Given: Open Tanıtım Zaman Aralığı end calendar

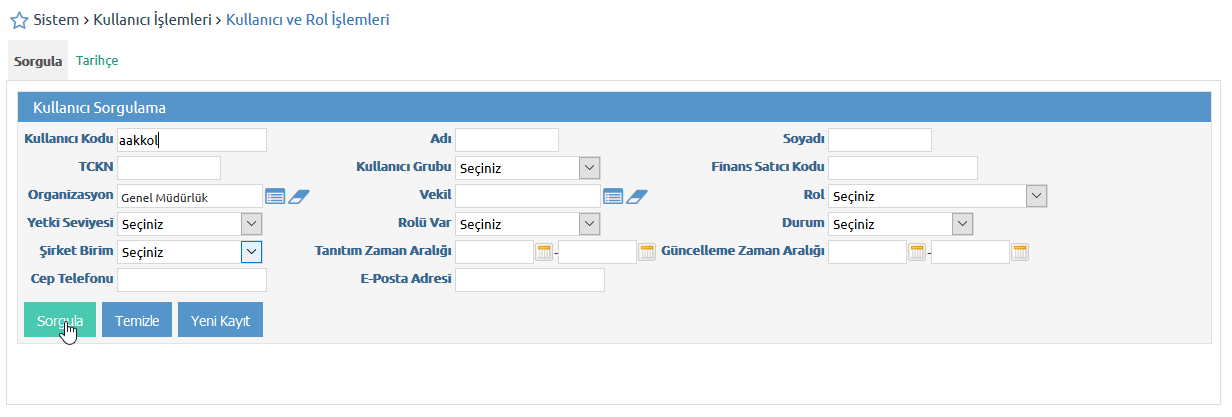Looking at the screenshot, I should (647, 252).
